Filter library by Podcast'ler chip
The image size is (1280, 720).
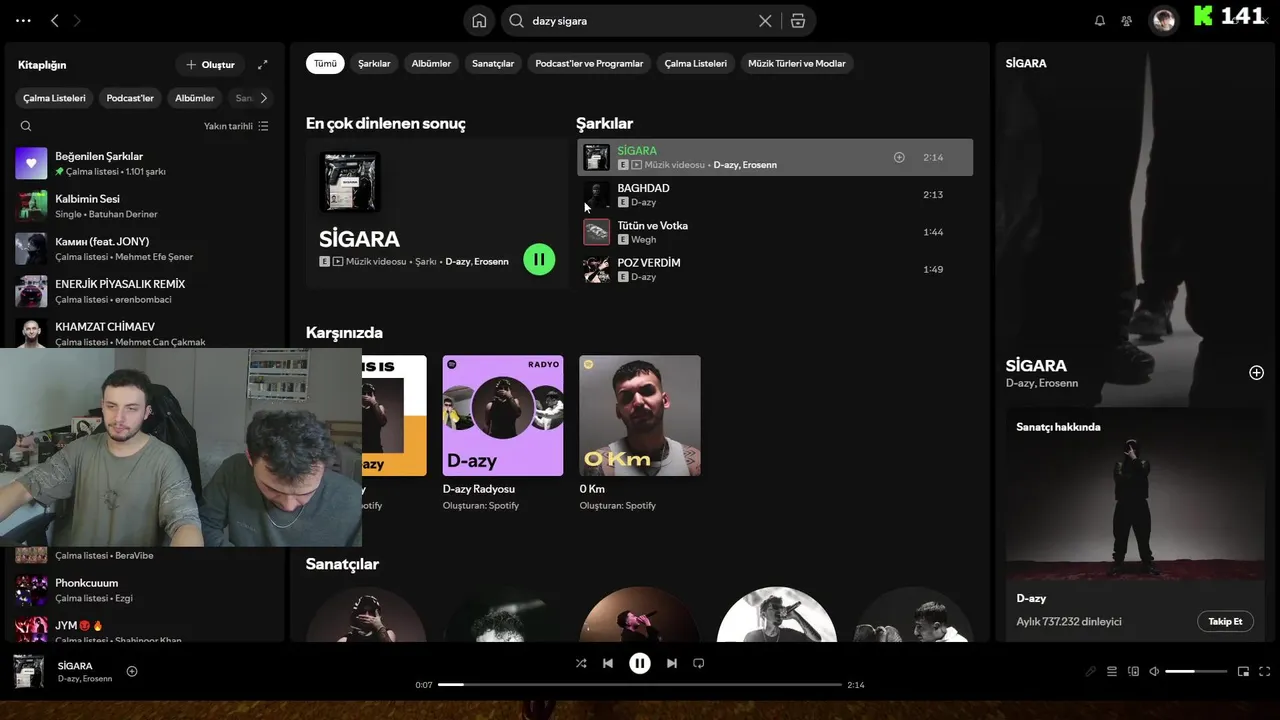(130, 98)
